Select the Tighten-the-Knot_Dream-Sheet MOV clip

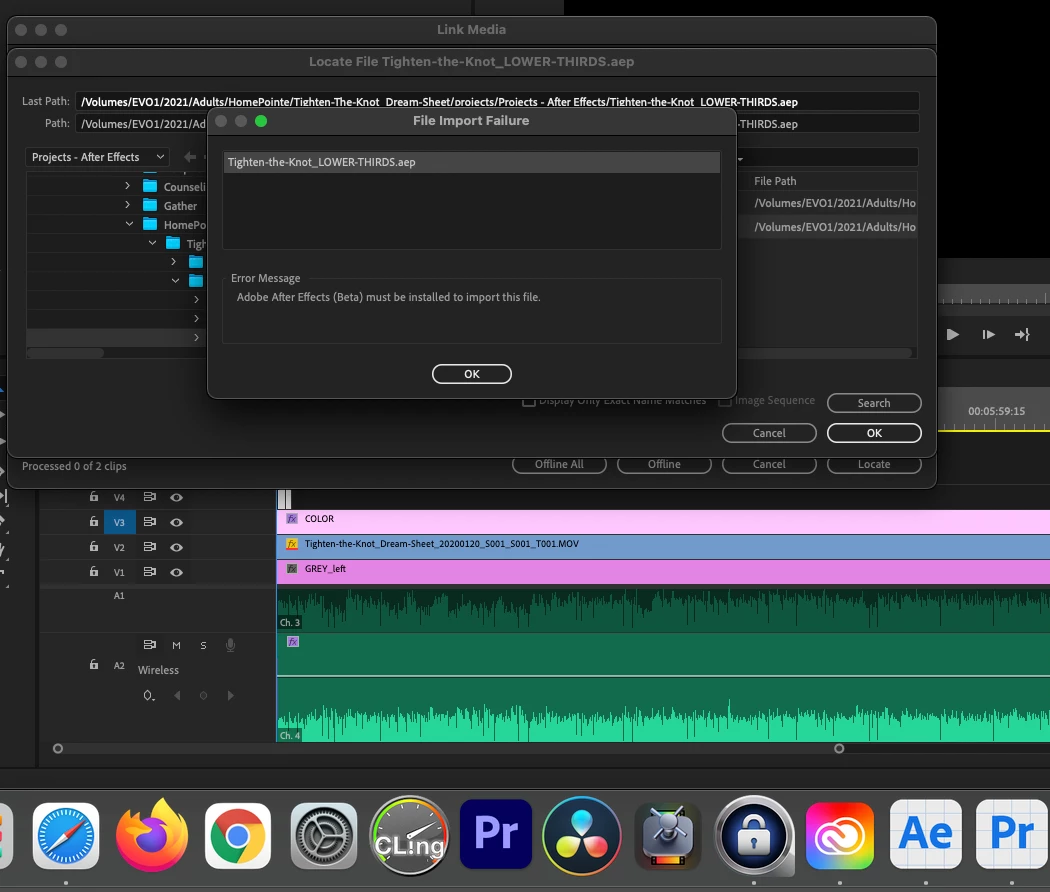663,546
